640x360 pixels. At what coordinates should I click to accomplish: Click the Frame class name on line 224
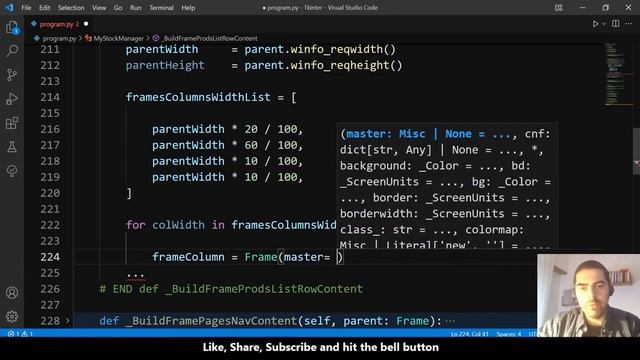click(x=261, y=257)
